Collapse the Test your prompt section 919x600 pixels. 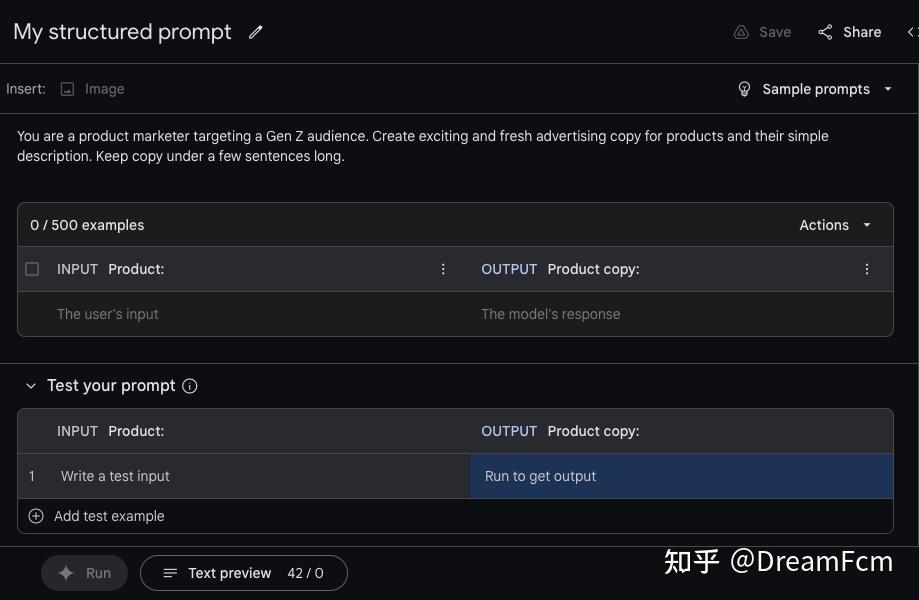click(x=30, y=386)
